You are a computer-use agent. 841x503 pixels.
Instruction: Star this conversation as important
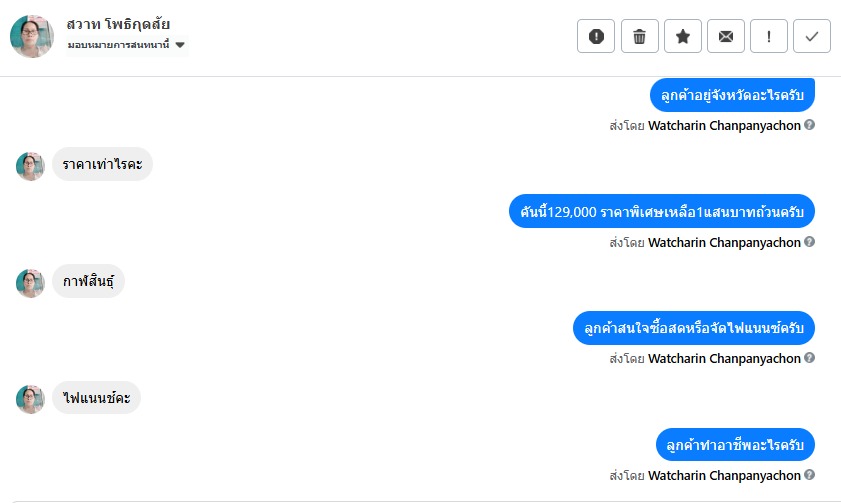point(683,36)
